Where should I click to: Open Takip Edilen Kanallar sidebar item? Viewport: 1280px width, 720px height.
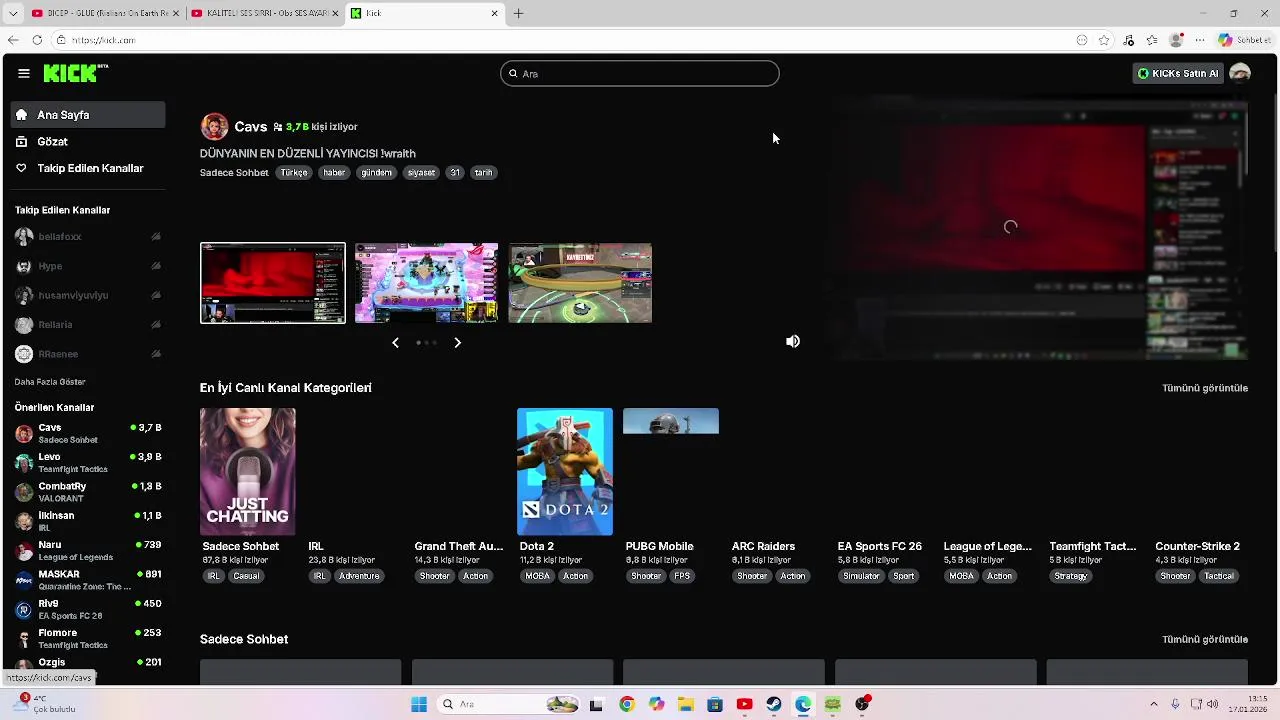[88, 168]
